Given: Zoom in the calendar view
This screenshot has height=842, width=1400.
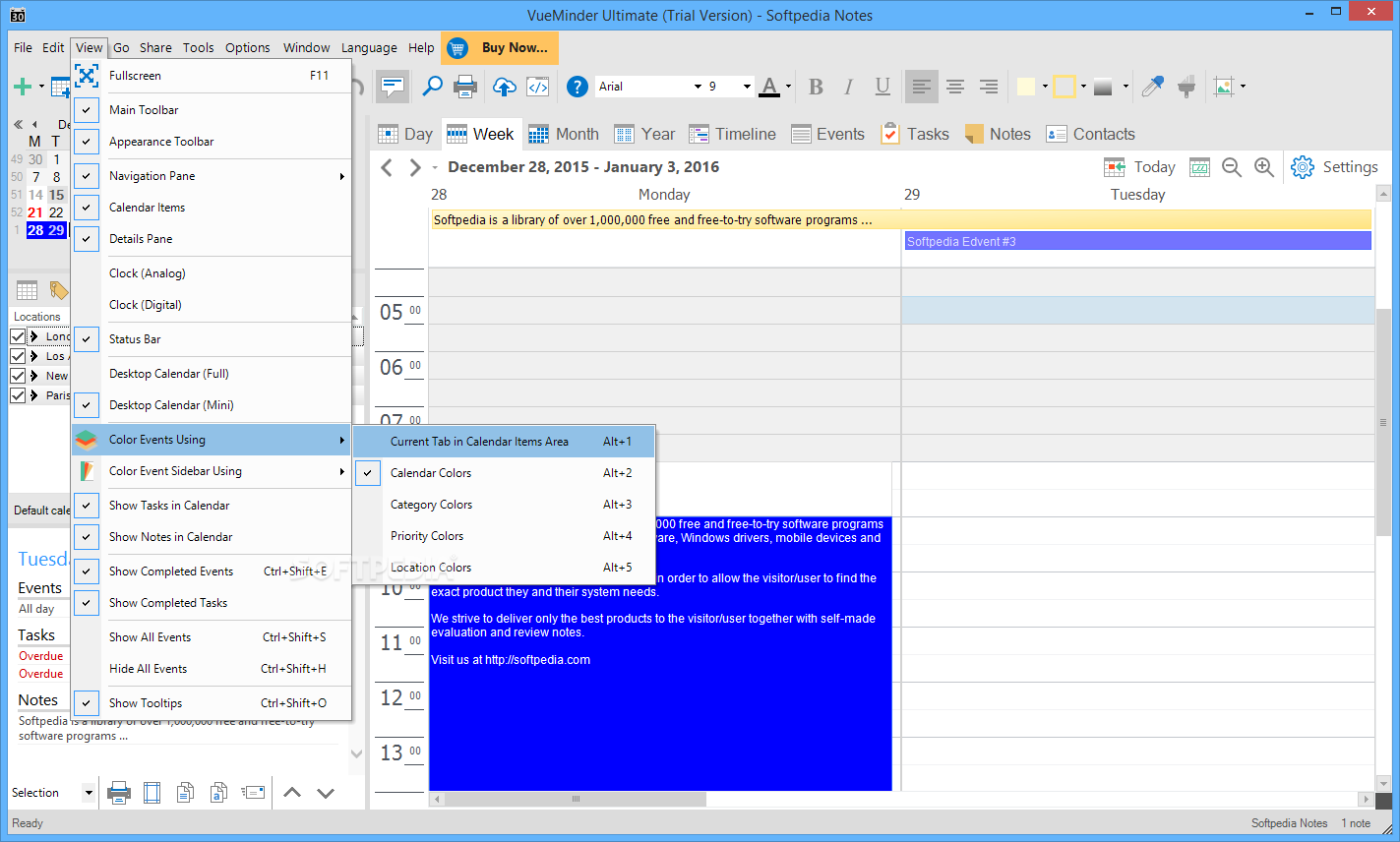Looking at the screenshot, I should click(1264, 167).
